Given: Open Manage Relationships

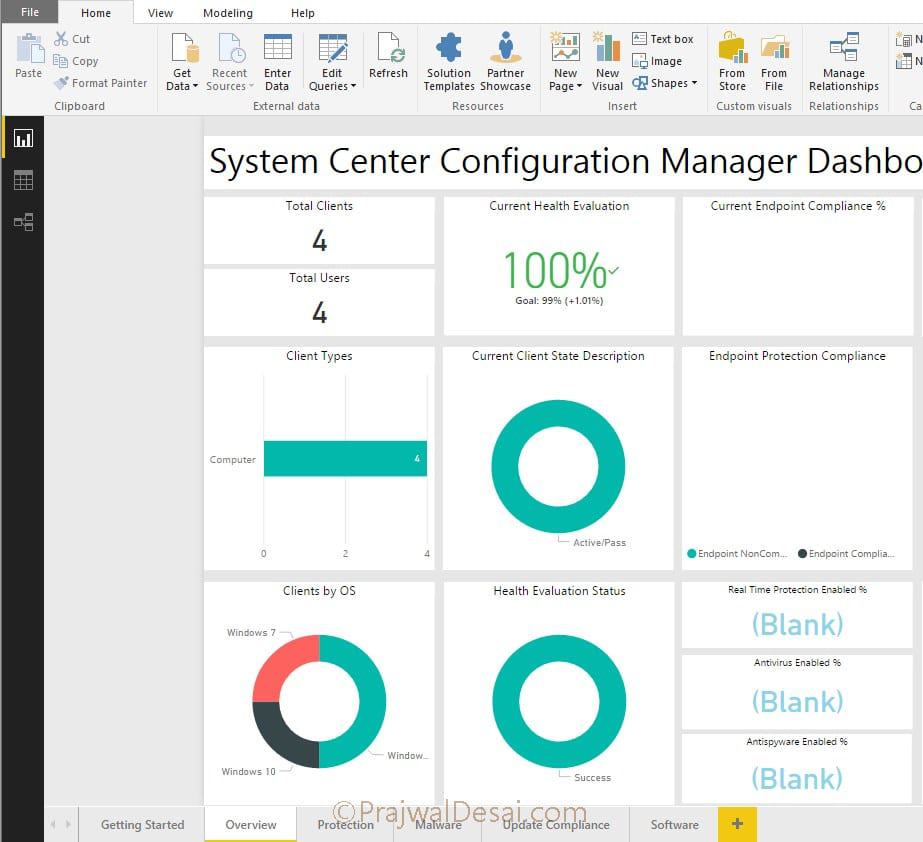Looking at the screenshot, I should click(844, 62).
